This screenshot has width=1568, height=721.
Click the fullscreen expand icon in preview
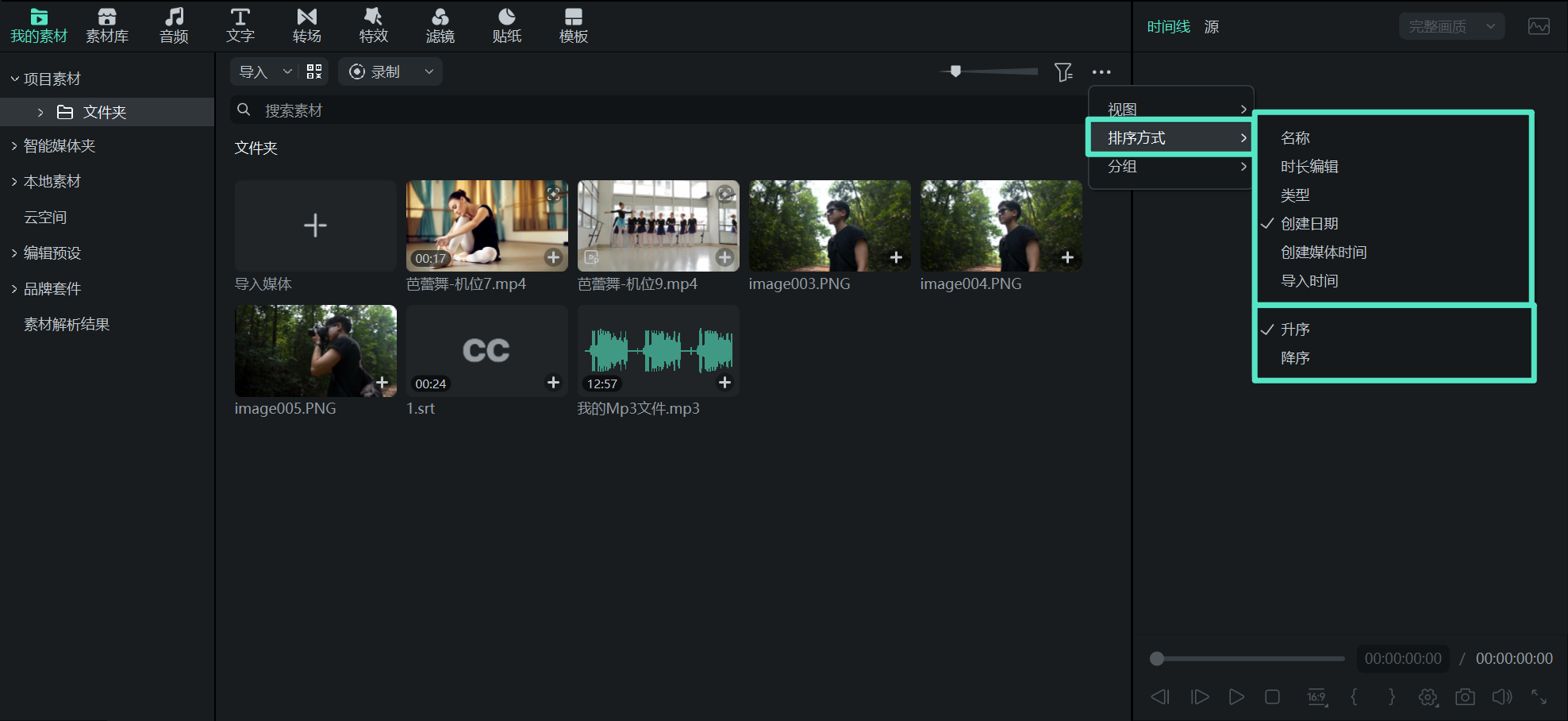1539,696
